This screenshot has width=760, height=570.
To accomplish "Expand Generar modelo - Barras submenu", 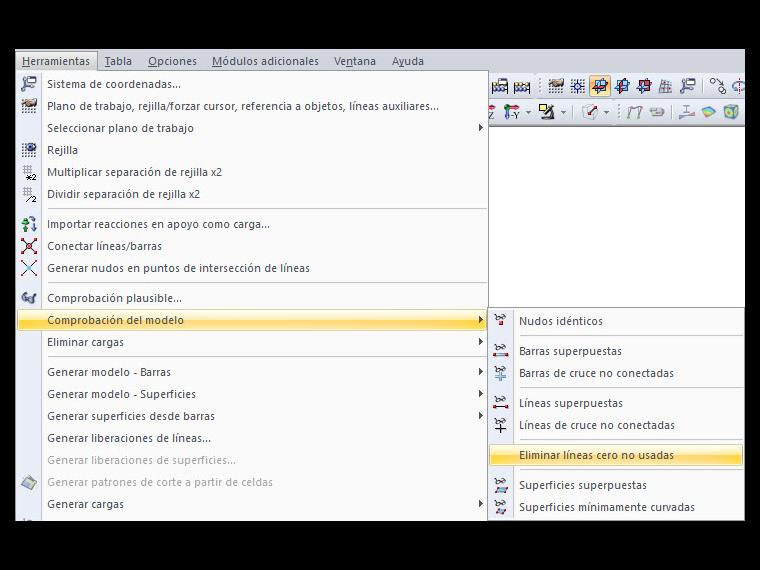I will click(252, 372).
